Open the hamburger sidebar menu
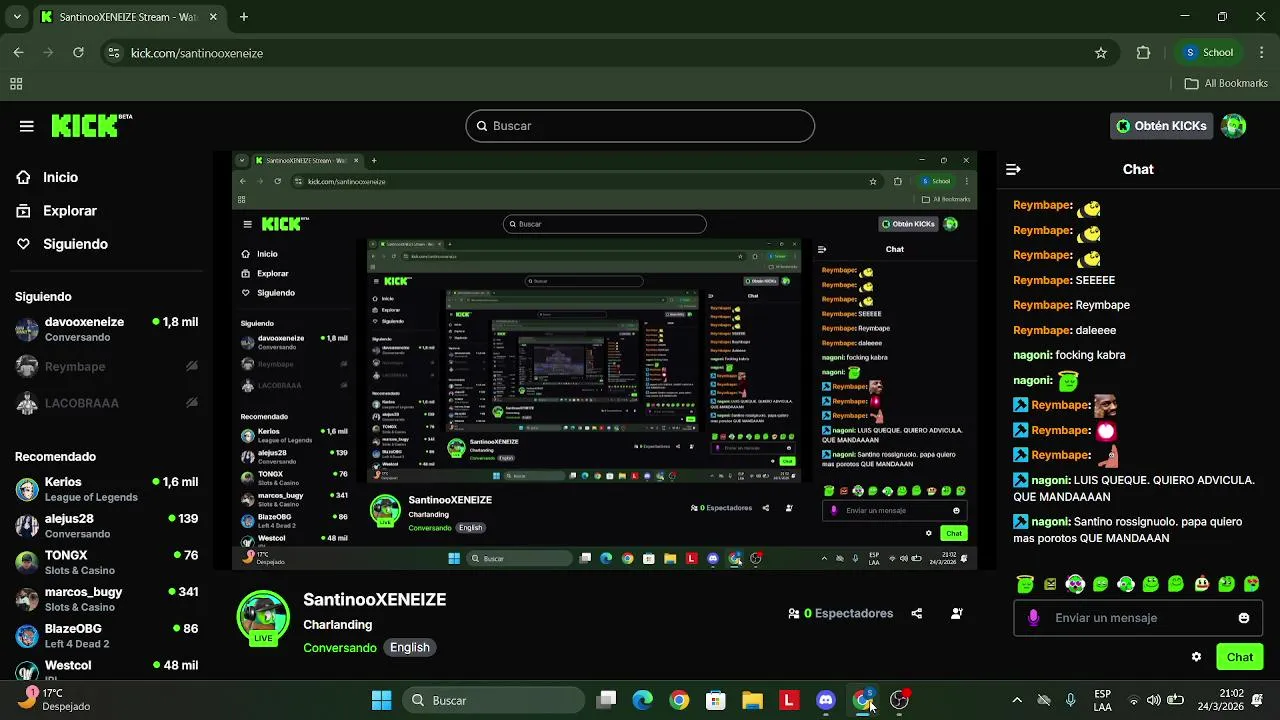Viewport: 1280px width, 720px height. (27, 126)
